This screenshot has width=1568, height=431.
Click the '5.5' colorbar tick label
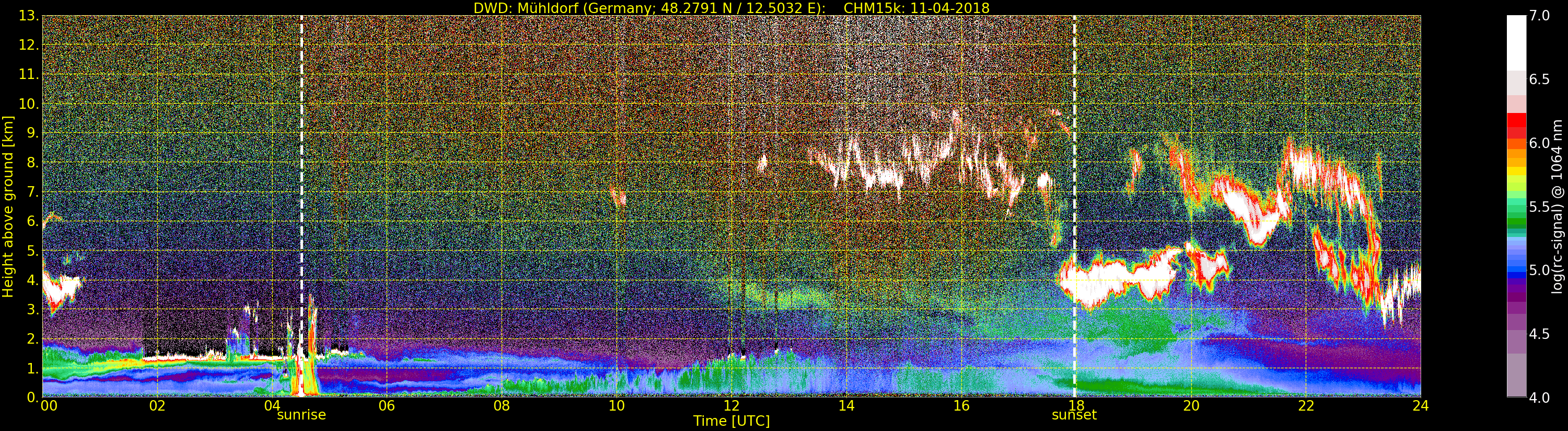(x=1539, y=207)
